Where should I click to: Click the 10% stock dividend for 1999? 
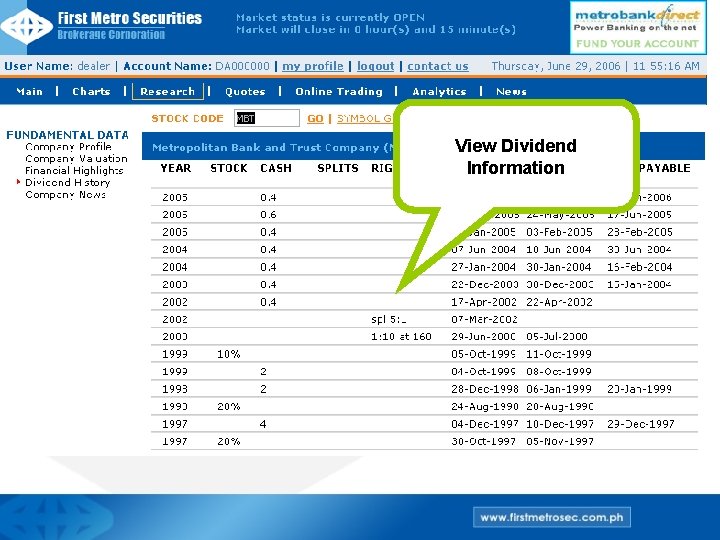click(229, 354)
